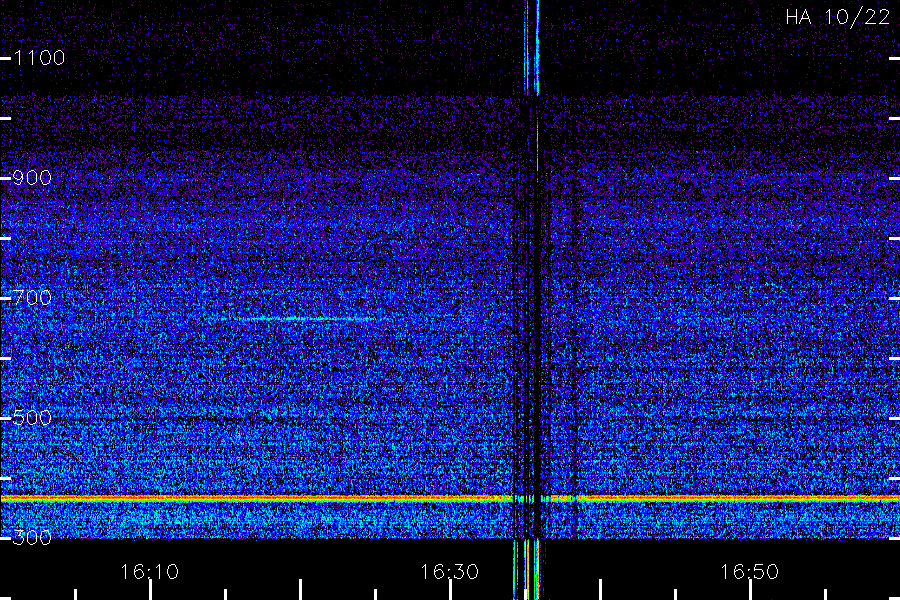Click the HA 10/22 date label
The width and height of the screenshot is (900, 600).
click(x=837, y=17)
